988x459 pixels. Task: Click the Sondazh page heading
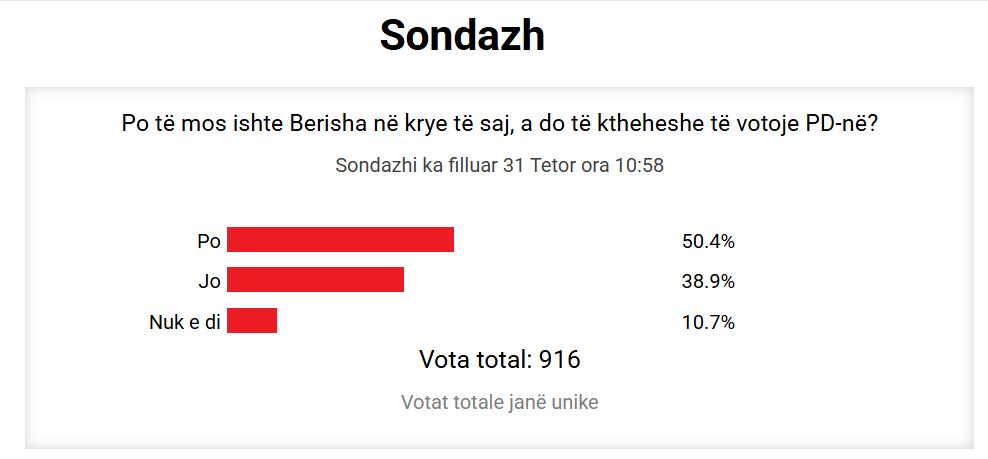pyautogui.click(x=462, y=37)
